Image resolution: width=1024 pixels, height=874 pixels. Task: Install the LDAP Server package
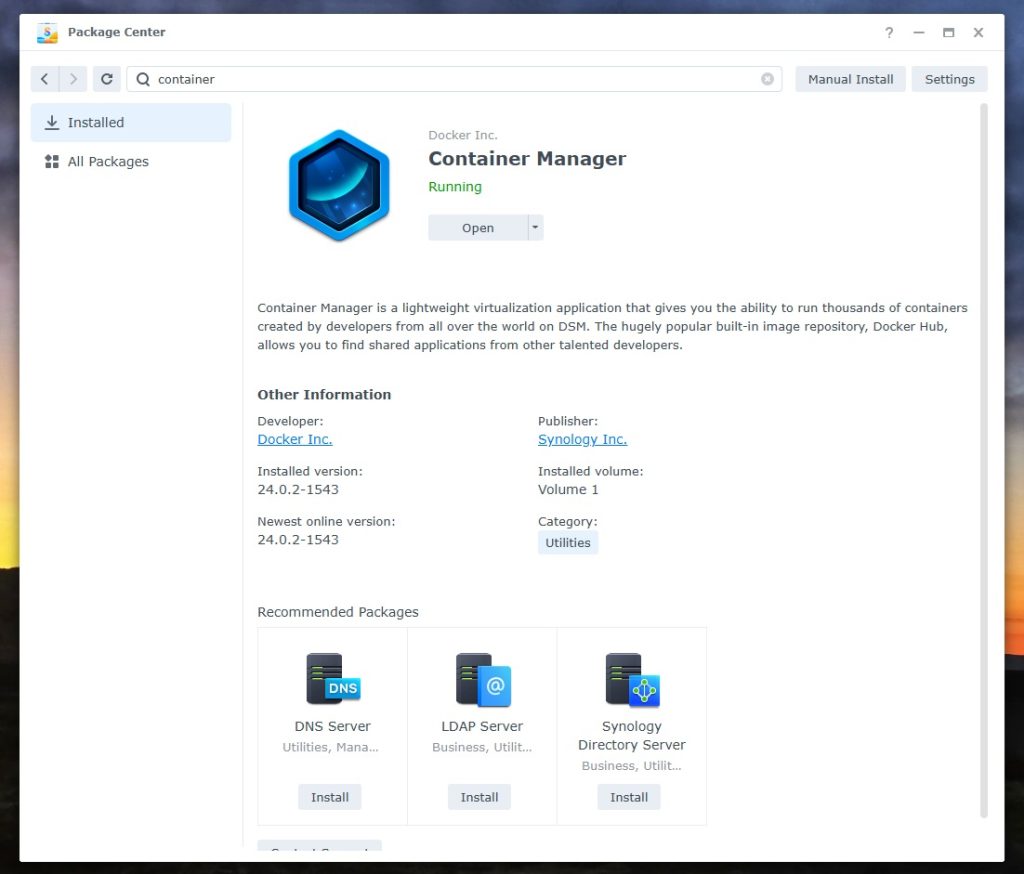pyautogui.click(x=479, y=797)
